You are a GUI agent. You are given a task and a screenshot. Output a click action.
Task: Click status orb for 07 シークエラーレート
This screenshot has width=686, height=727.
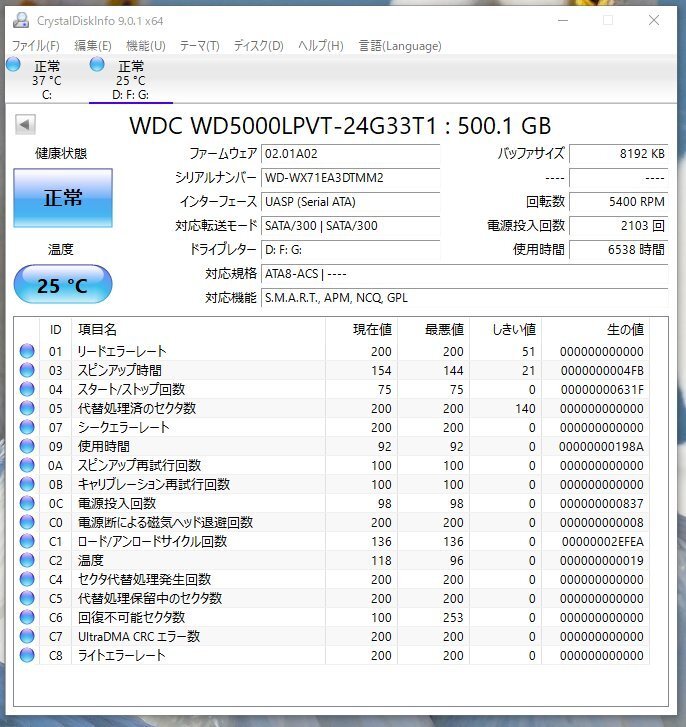tap(27, 427)
